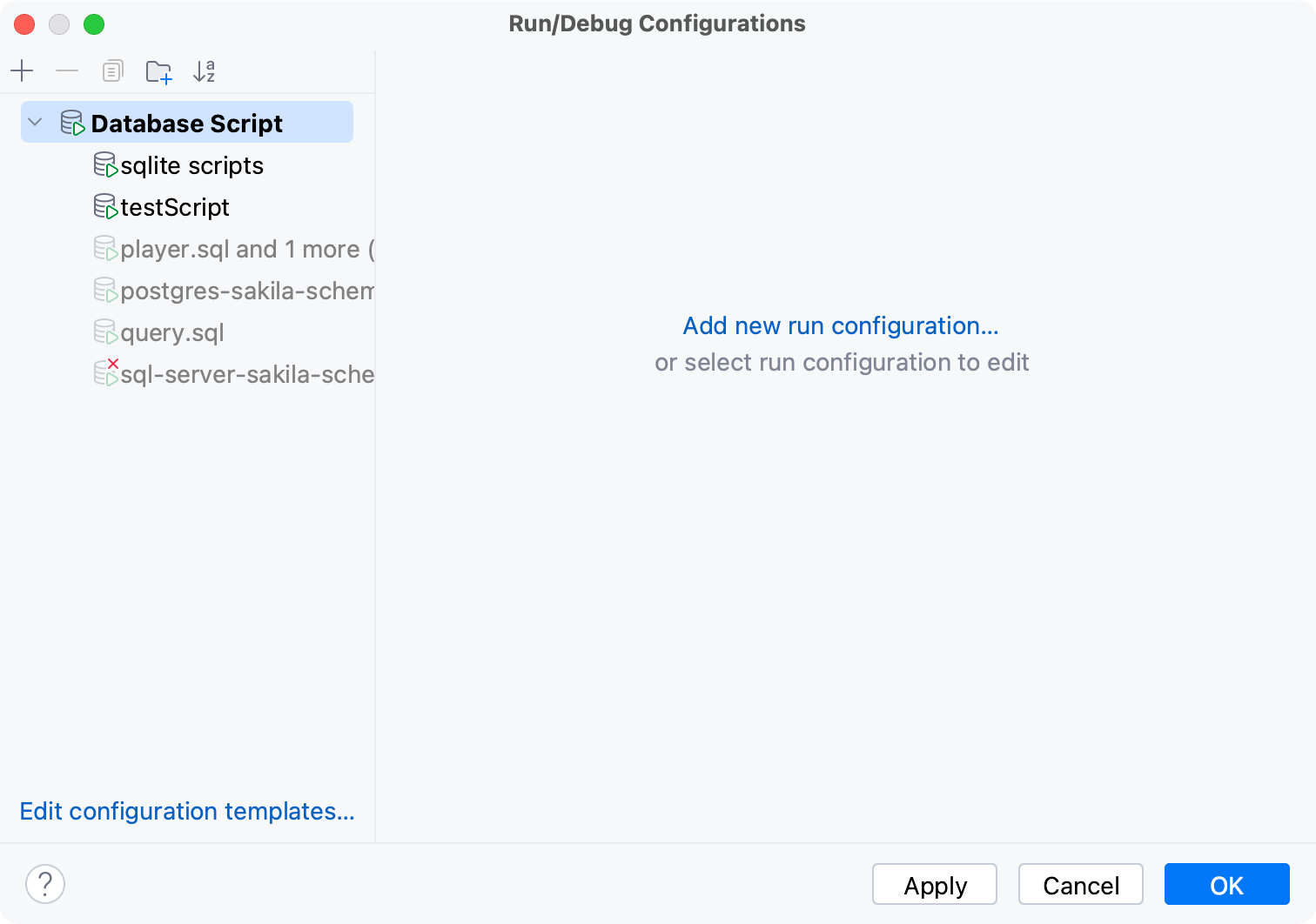
Task: Select the player.sql and 1 more configuration
Action: click(x=235, y=248)
